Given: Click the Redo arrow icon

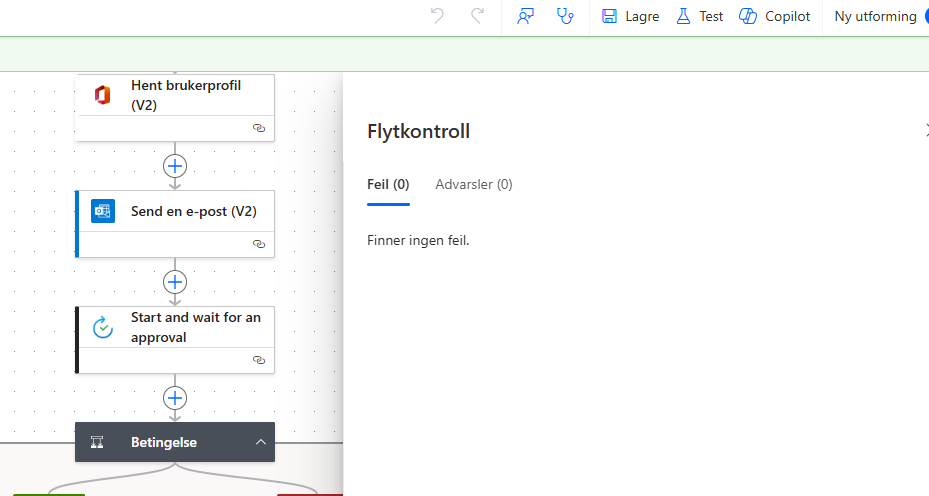Looking at the screenshot, I should pos(478,16).
